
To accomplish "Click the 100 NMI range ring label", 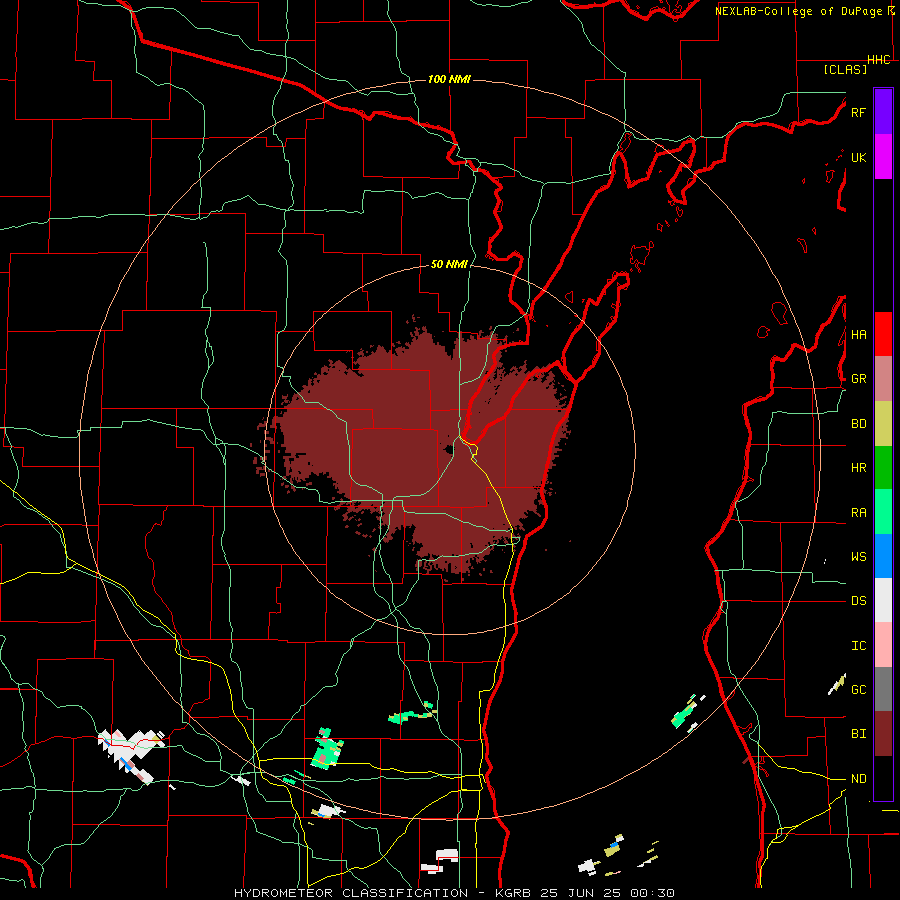I will pyautogui.click(x=449, y=79).
